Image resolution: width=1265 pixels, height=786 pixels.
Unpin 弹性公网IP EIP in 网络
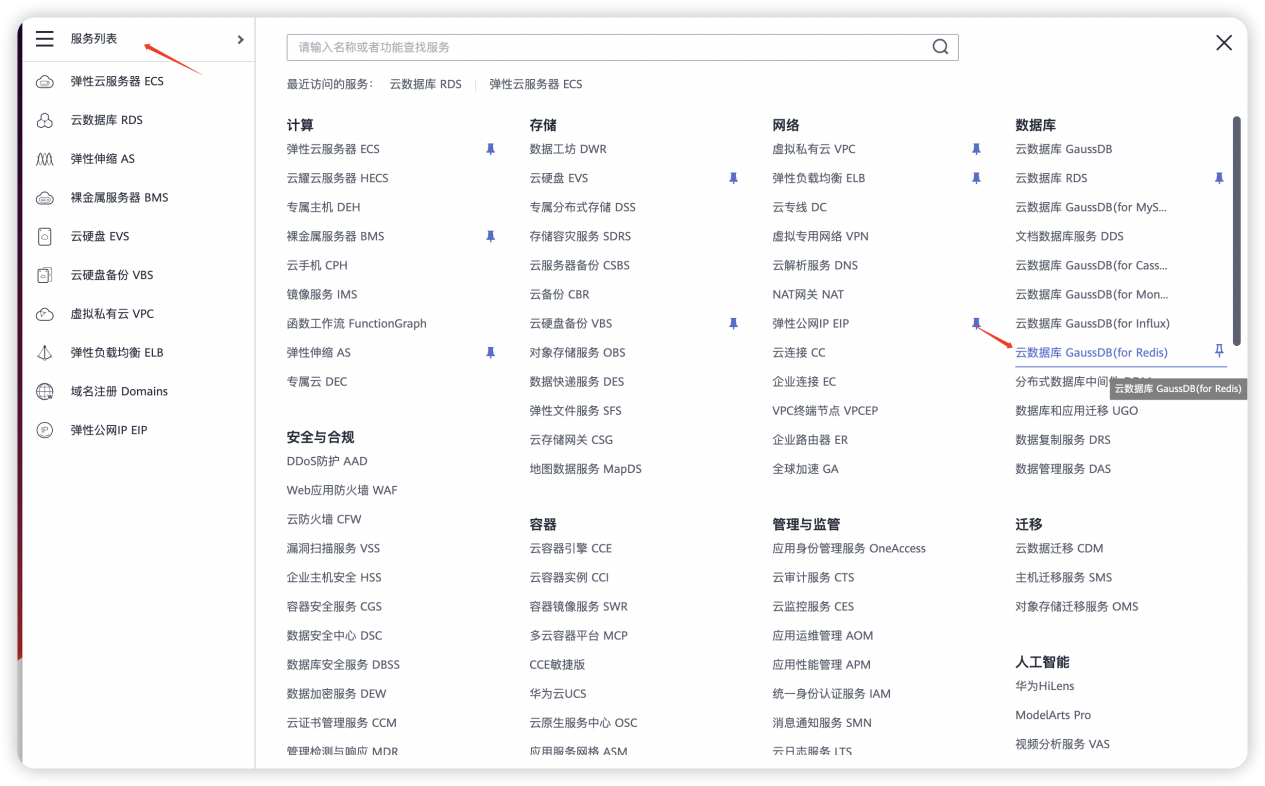click(x=976, y=323)
